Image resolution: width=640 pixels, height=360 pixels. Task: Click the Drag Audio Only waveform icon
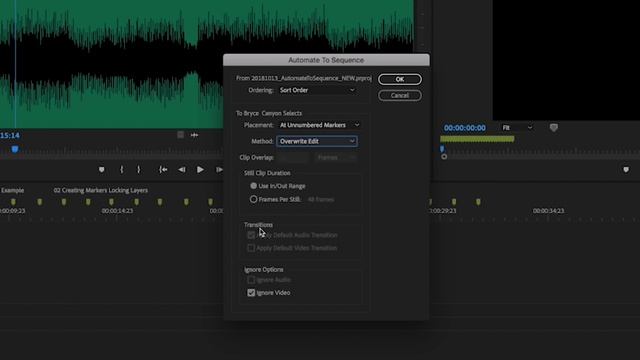tap(194, 135)
